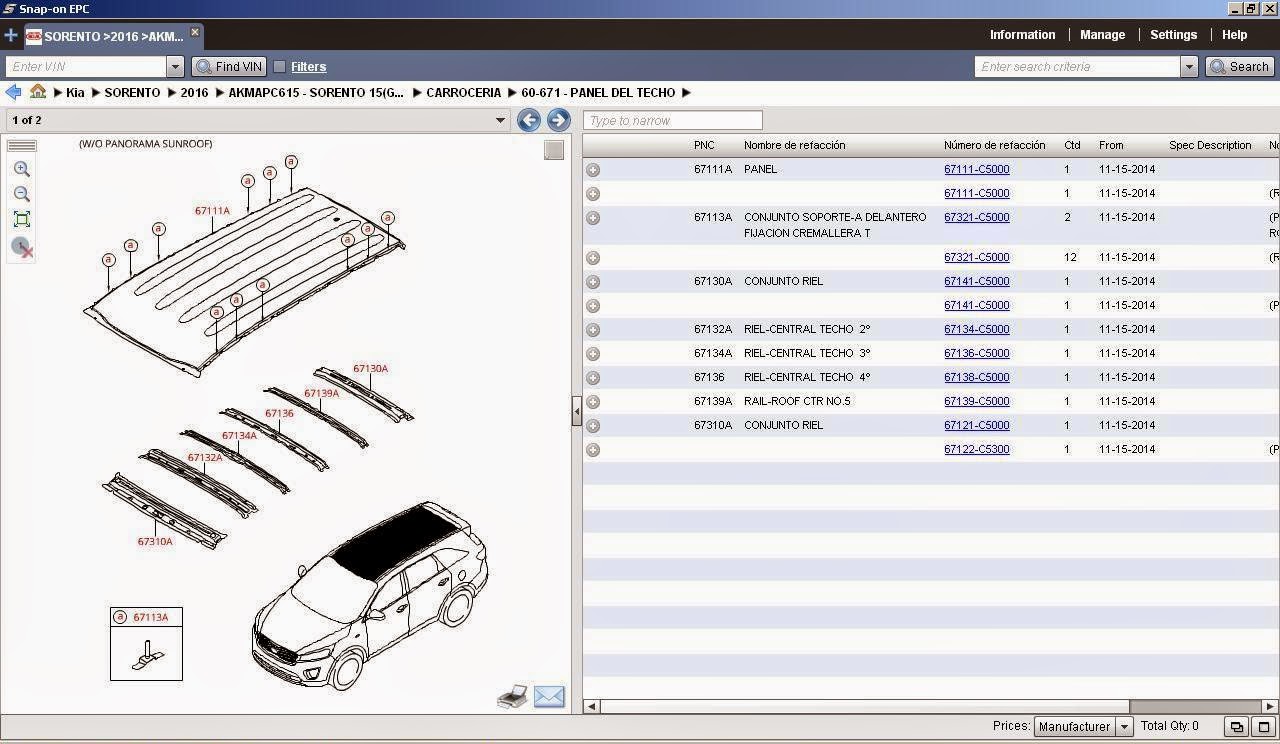This screenshot has width=1280, height=744.
Task: Sort by the Ctd column header
Action: [x=1072, y=145]
